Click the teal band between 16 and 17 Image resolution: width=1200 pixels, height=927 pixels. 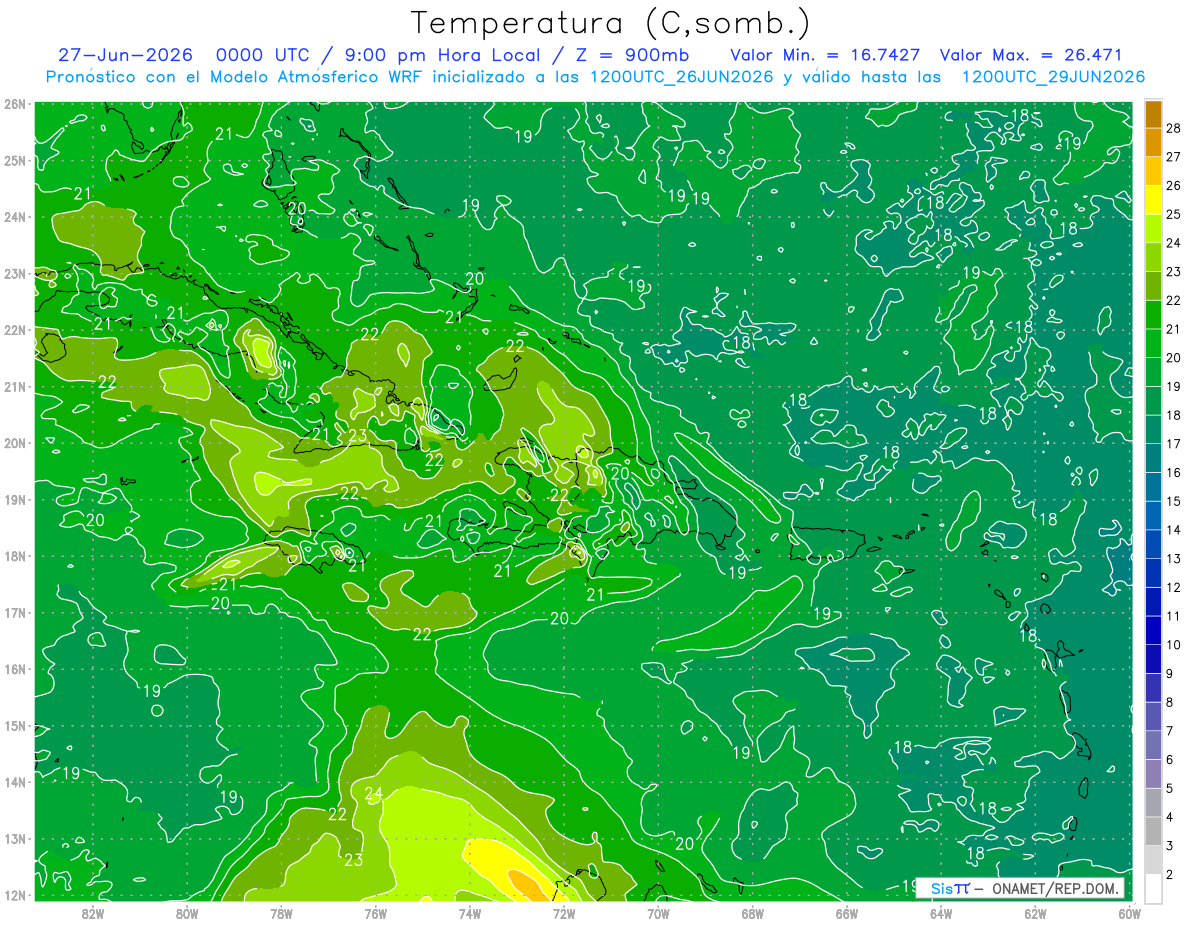1153,458
